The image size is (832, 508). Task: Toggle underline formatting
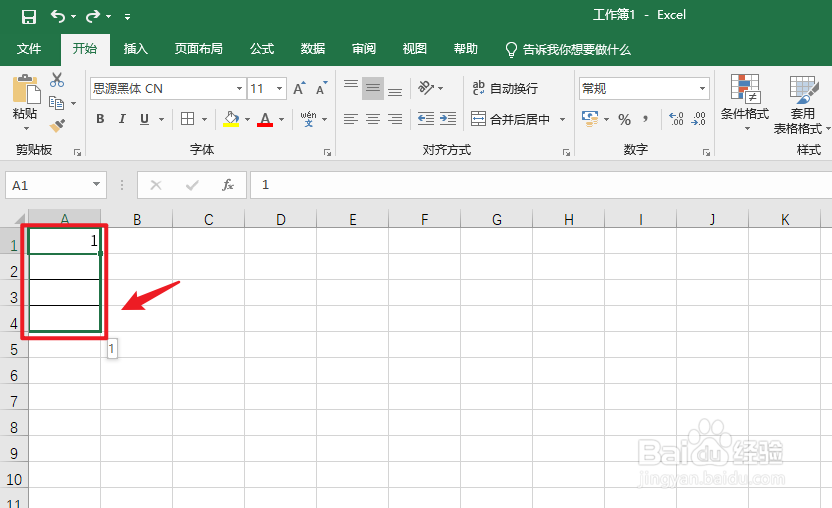click(144, 119)
